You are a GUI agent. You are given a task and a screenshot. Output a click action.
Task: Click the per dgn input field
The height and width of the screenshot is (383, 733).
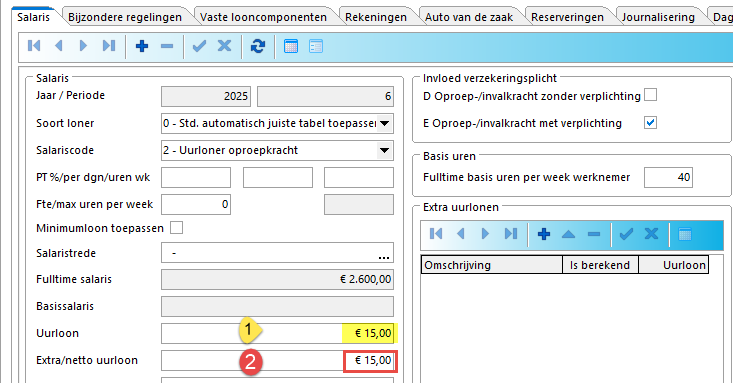(x=278, y=178)
